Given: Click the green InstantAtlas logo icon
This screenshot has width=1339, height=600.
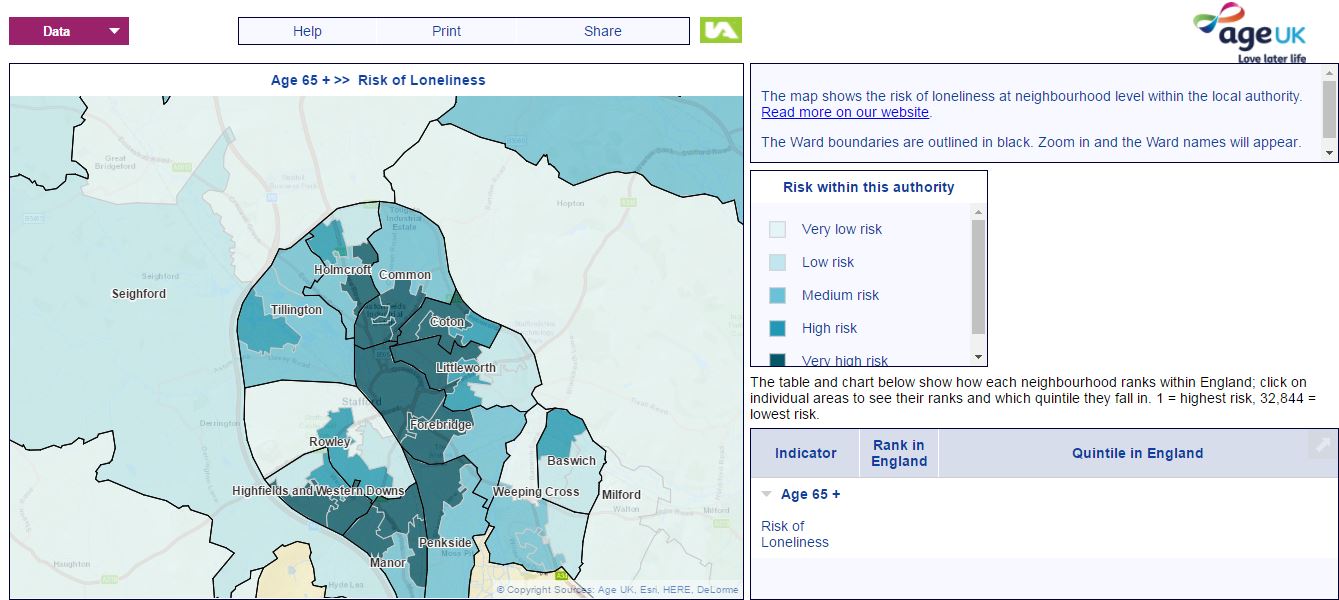Looking at the screenshot, I should (x=720, y=30).
